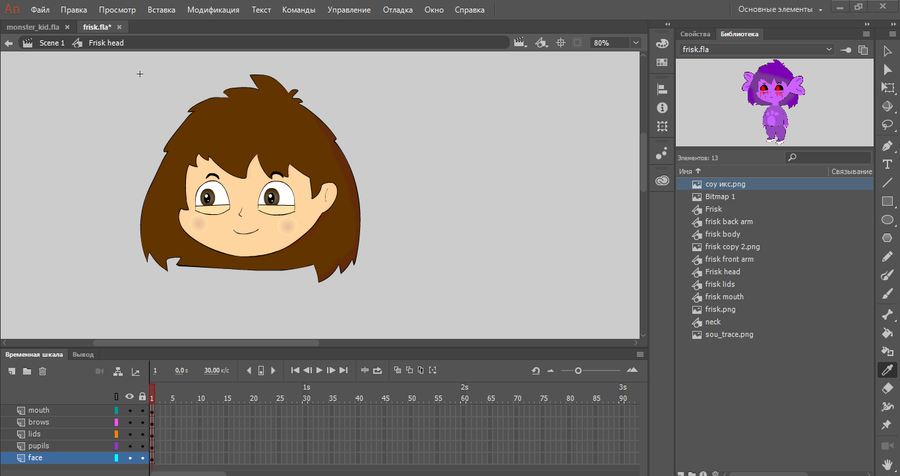900x476 pixels.
Task: Select the Eyedropper tool
Action: [887, 369]
